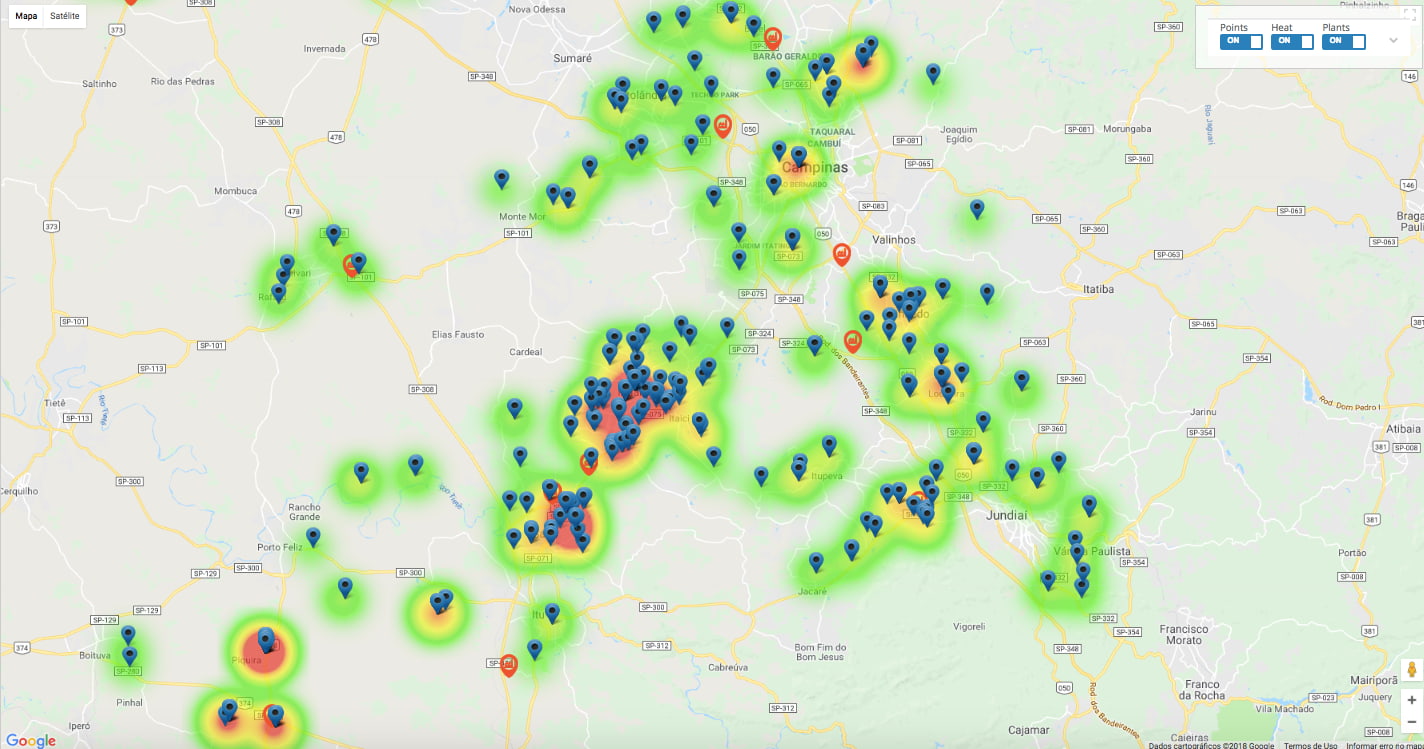Expand the layer panel chevron
Viewport: 1424px width, 749px height.
point(1393,41)
